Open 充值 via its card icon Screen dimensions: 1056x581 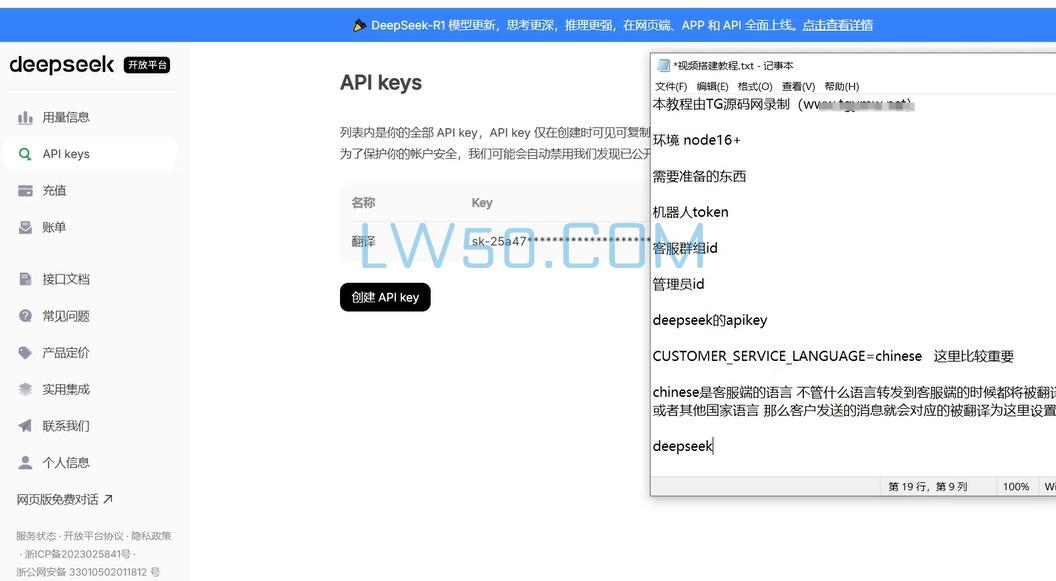(x=25, y=190)
